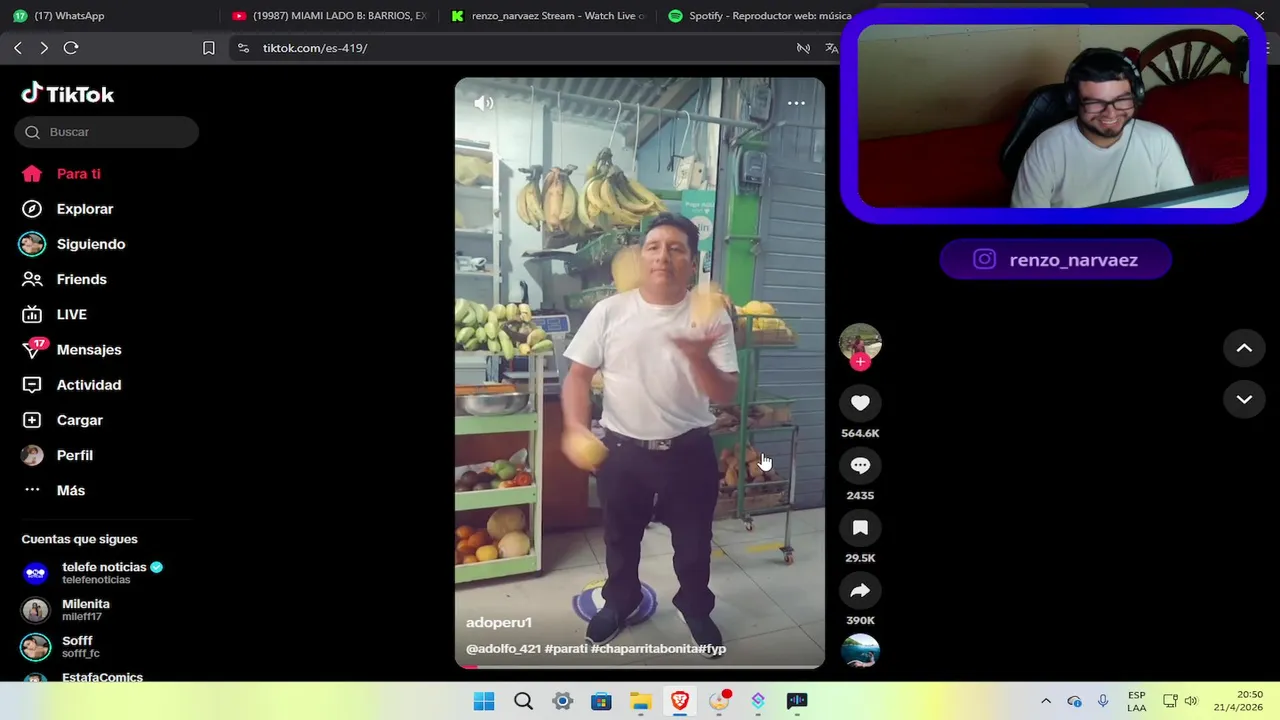Open the #chaparritabonita hashtag
The width and height of the screenshot is (1280, 720).
pos(645,649)
